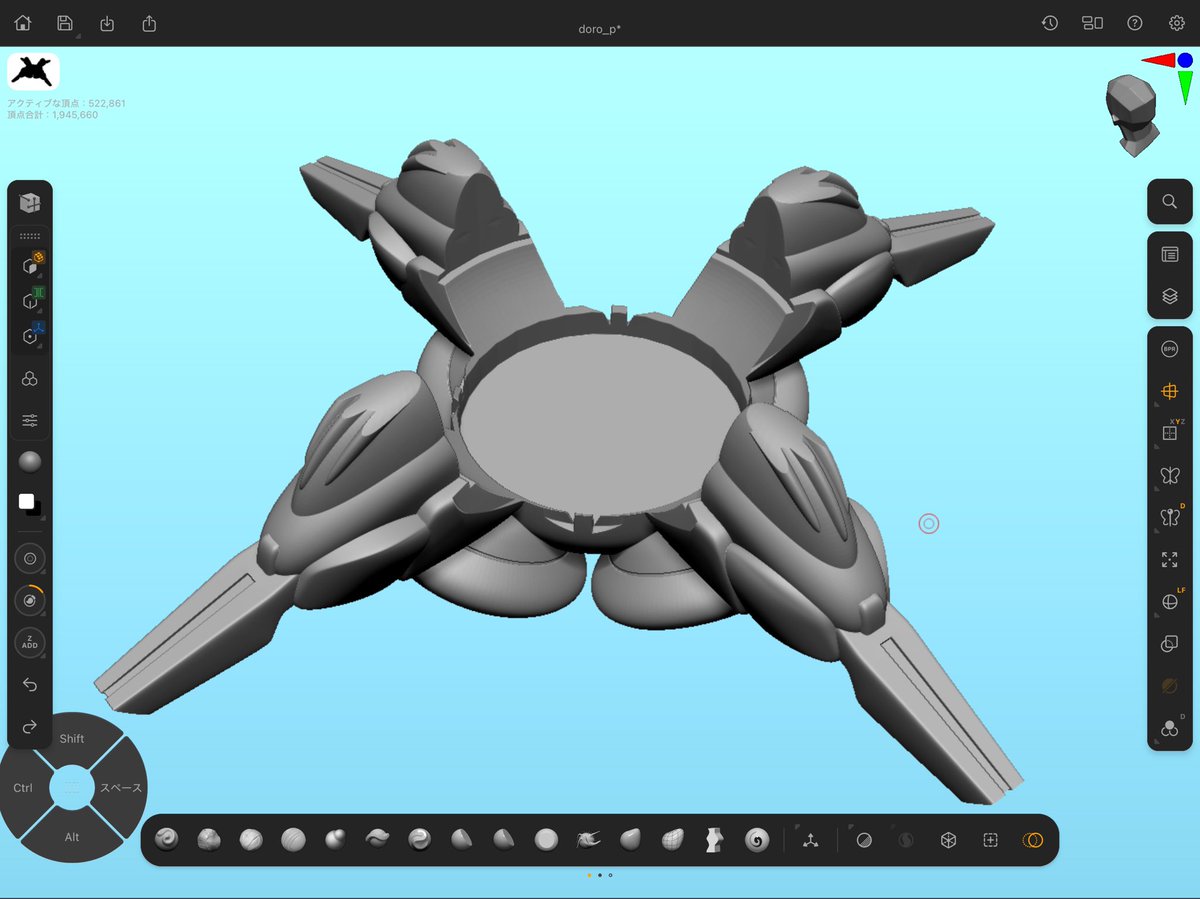Open the three-circles icon marked D
This screenshot has width=1200, height=899.
1169,728
